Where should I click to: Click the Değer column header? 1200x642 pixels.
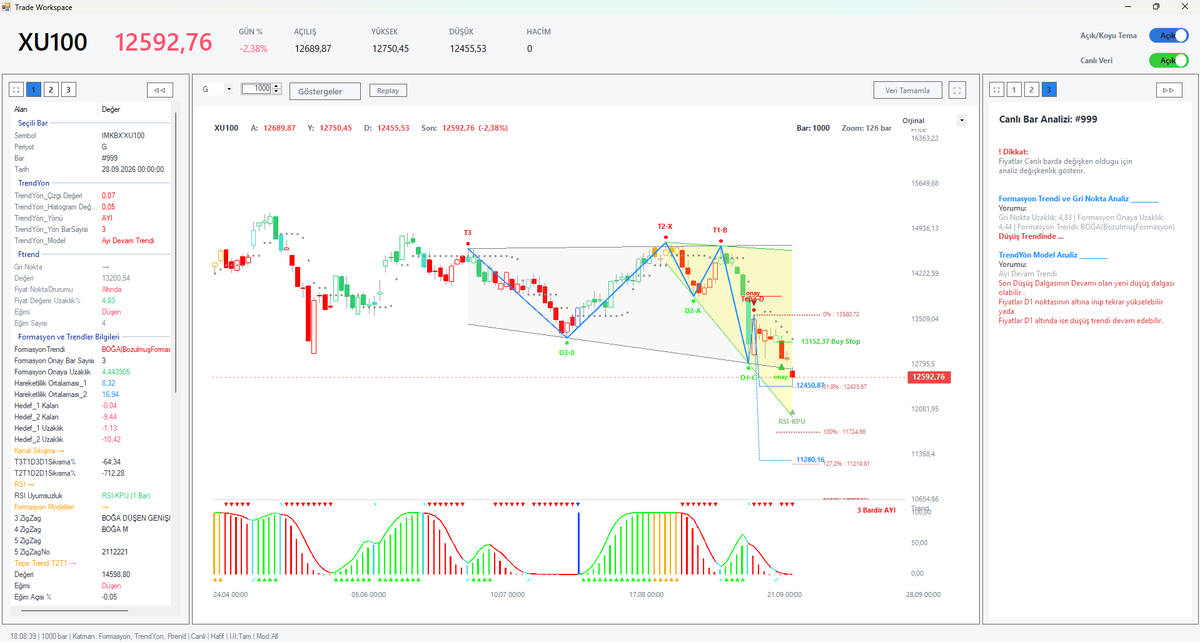135,109
